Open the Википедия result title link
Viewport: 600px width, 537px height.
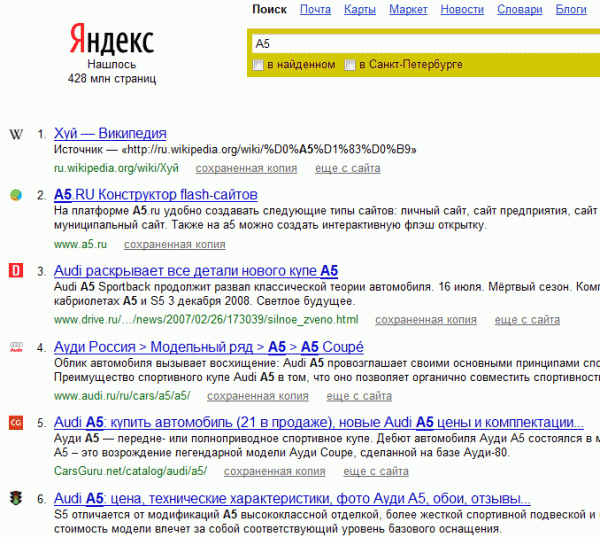tap(110, 134)
